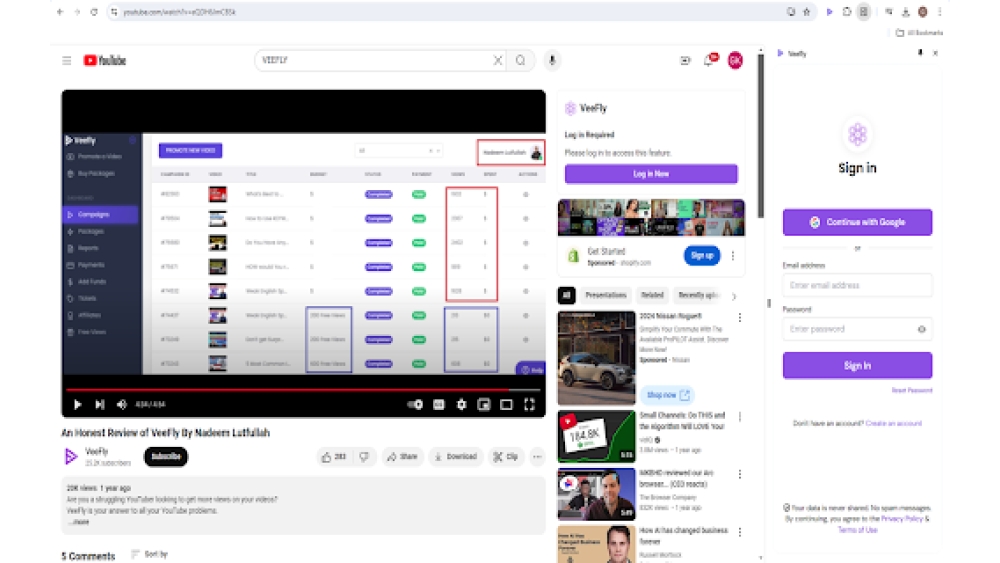Select the Related filter chip
Screen dimensions: 1000x563
652,295
